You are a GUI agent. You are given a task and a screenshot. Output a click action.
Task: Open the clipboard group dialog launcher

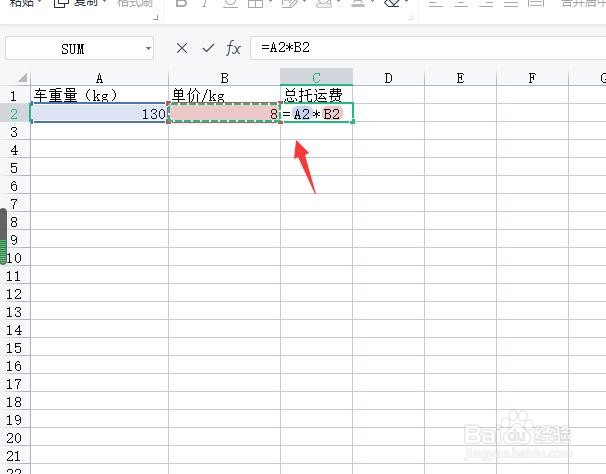pos(156,17)
